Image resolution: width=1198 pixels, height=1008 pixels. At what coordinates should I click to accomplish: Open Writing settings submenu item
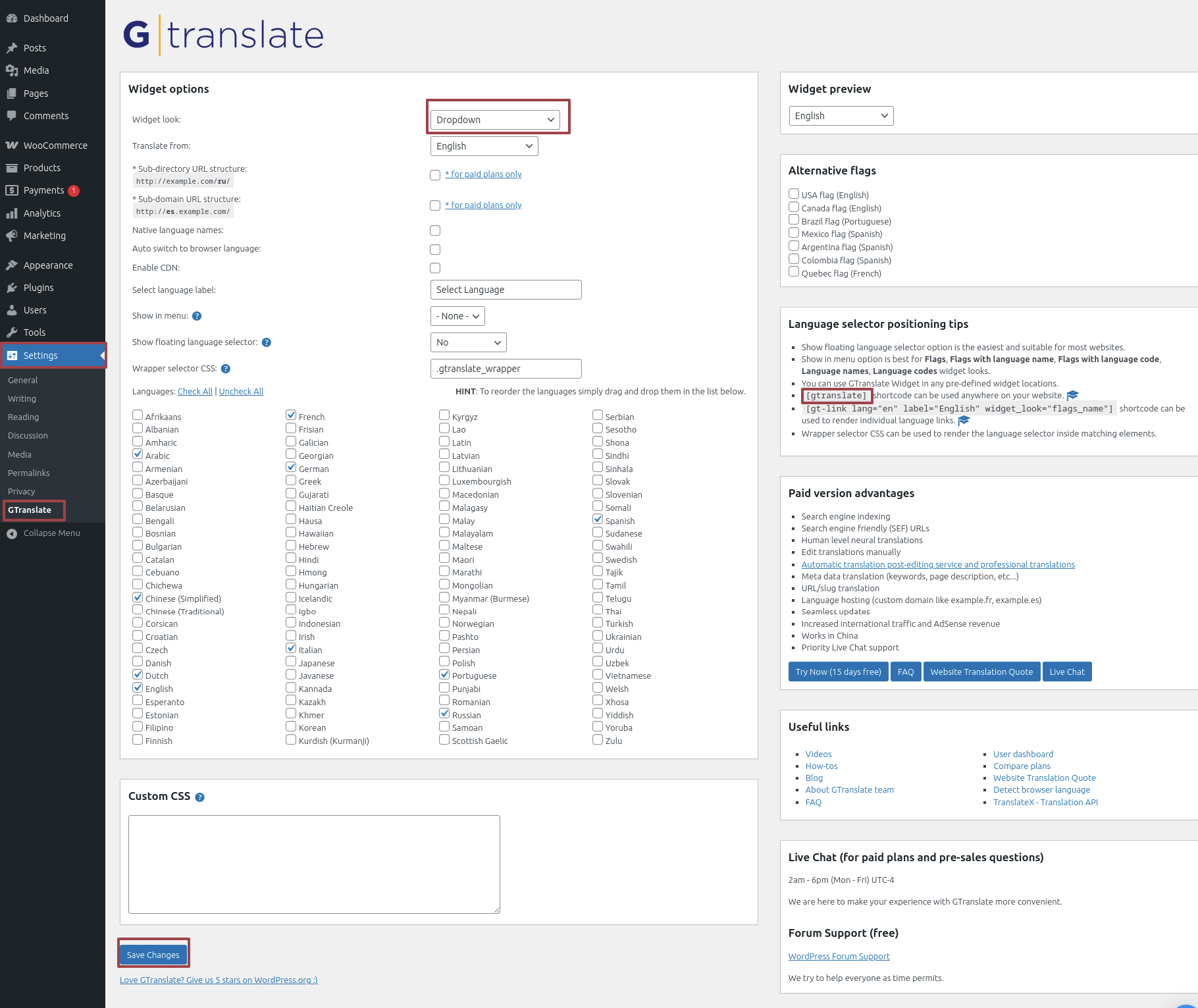tap(22, 399)
